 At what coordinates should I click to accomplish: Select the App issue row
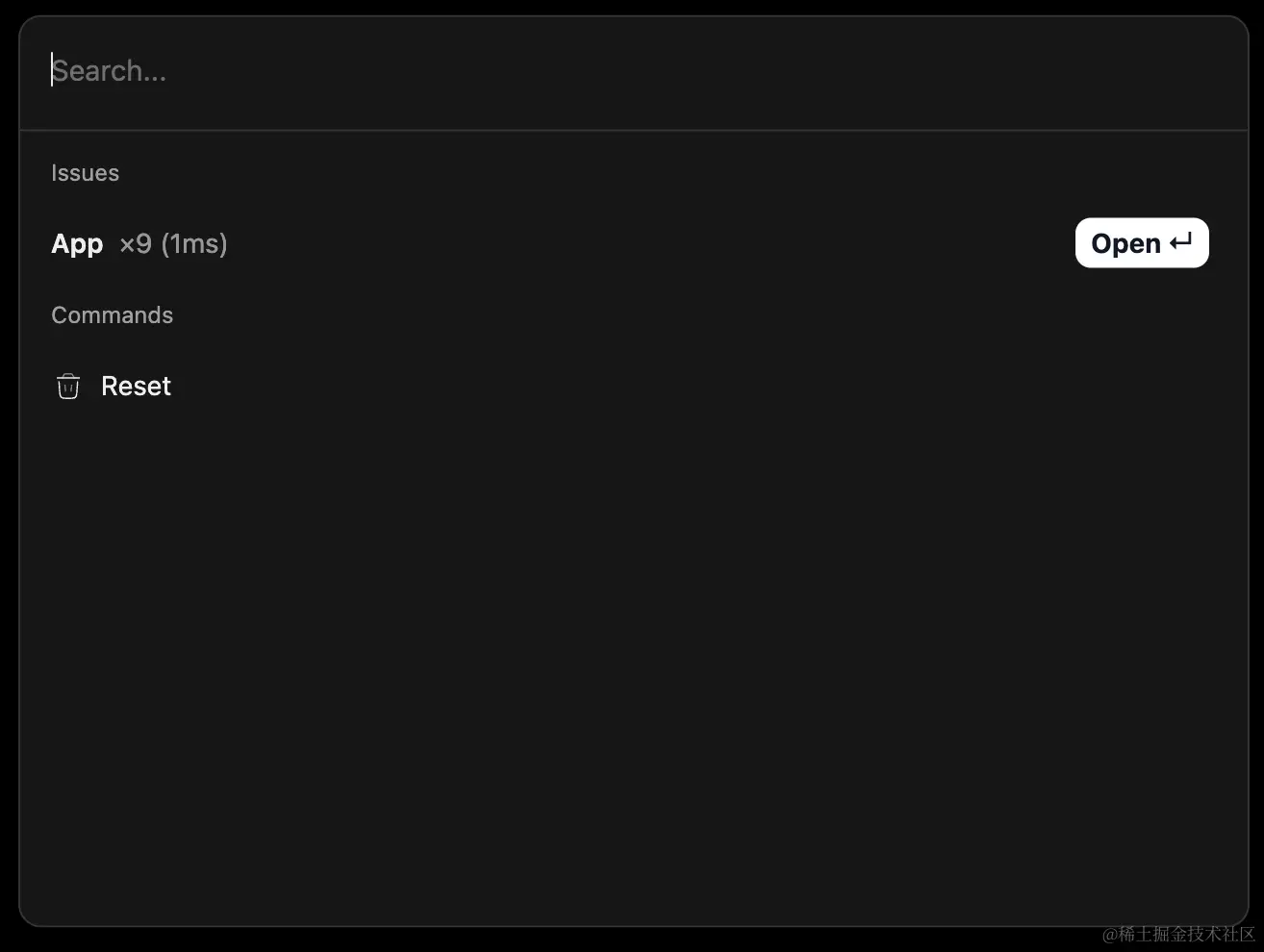click(577, 244)
